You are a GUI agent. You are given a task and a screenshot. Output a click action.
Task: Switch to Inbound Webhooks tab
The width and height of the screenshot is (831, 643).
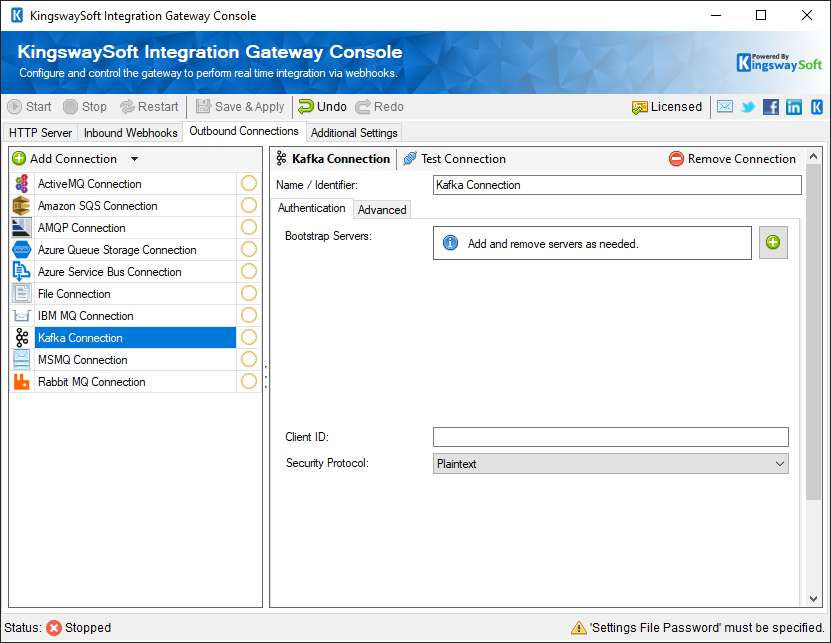tap(130, 133)
